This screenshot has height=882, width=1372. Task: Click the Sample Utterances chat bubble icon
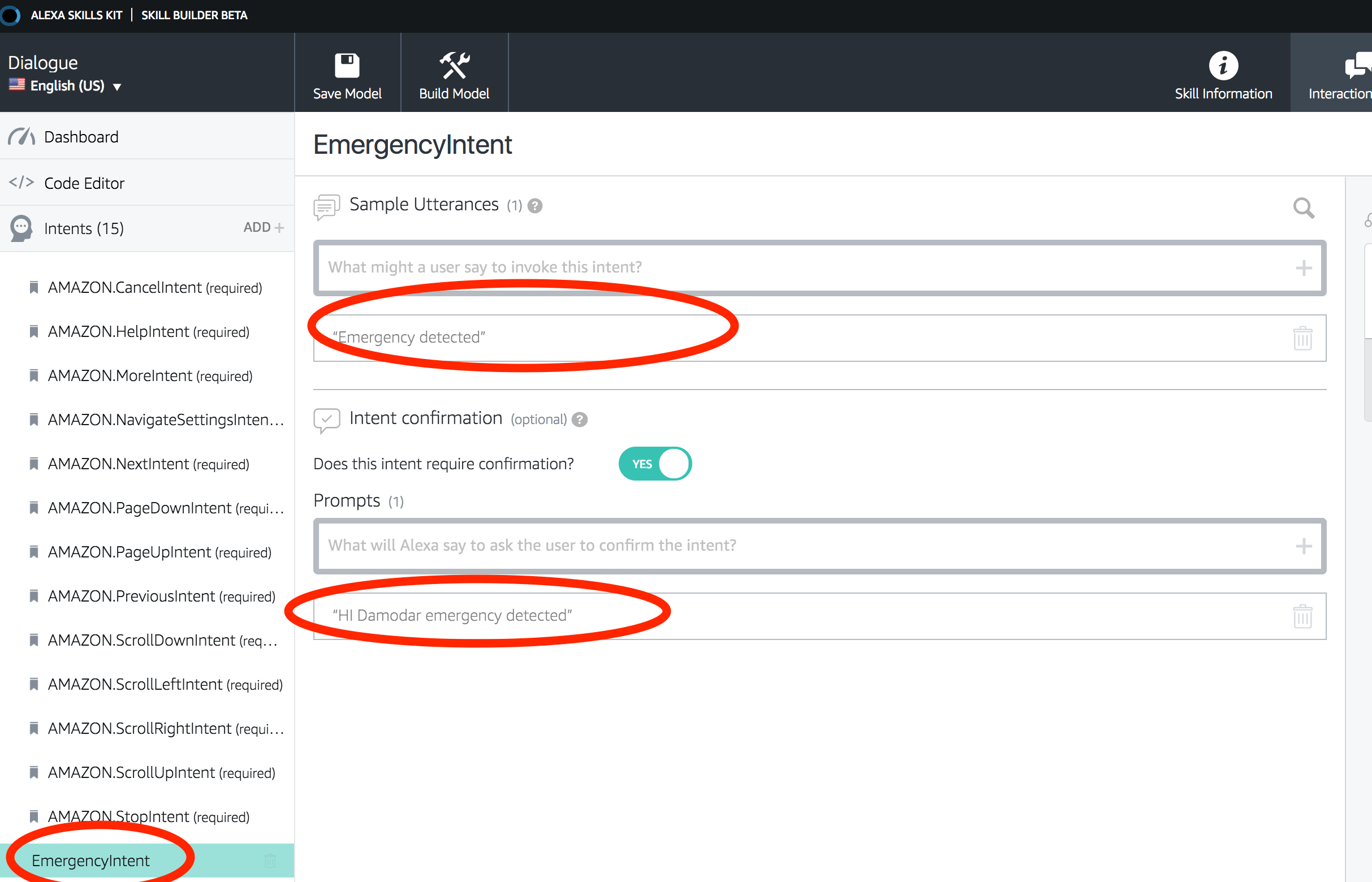(x=326, y=206)
